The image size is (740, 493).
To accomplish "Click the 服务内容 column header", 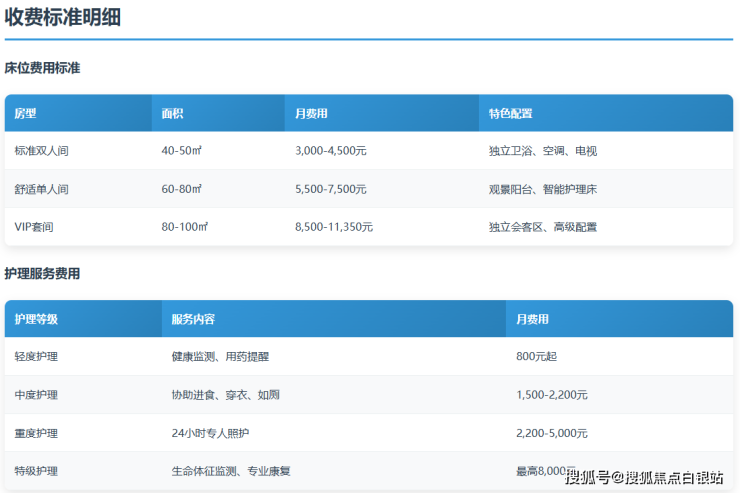I will (193, 320).
